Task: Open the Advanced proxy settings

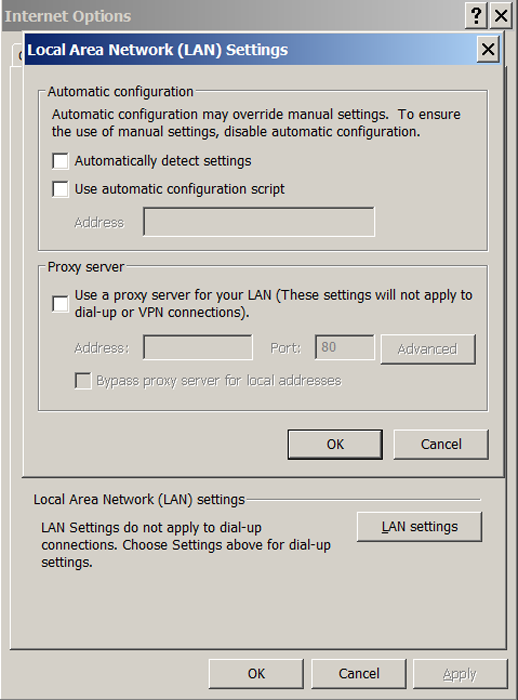Action: 428,349
